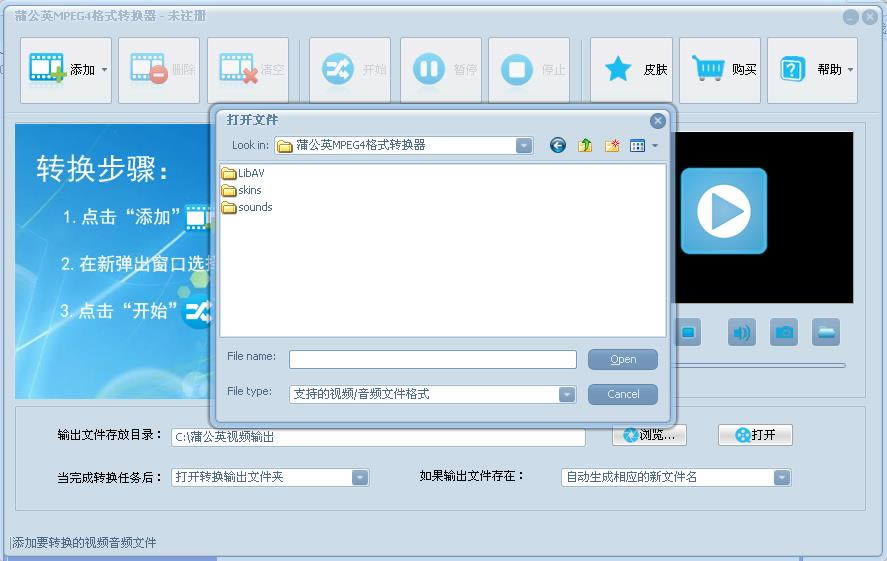887x561 pixels.
Task: Expand the 帮助 dropdown arrow
Action: coord(850,70)
